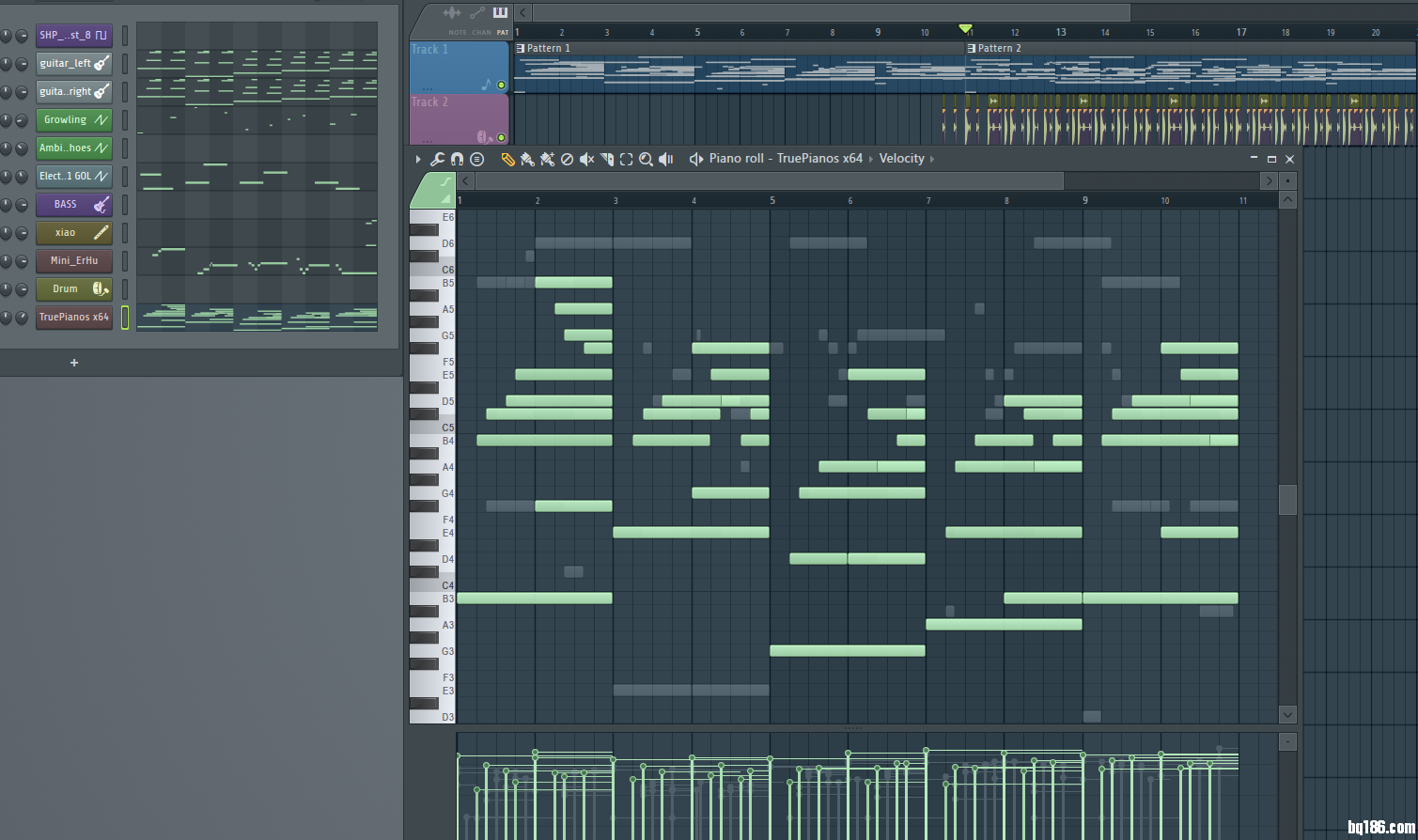Image resolution: width=1418 pixels, height=840 pixels.
Task: Select the Growling channel button
Action: coord(74,120)
